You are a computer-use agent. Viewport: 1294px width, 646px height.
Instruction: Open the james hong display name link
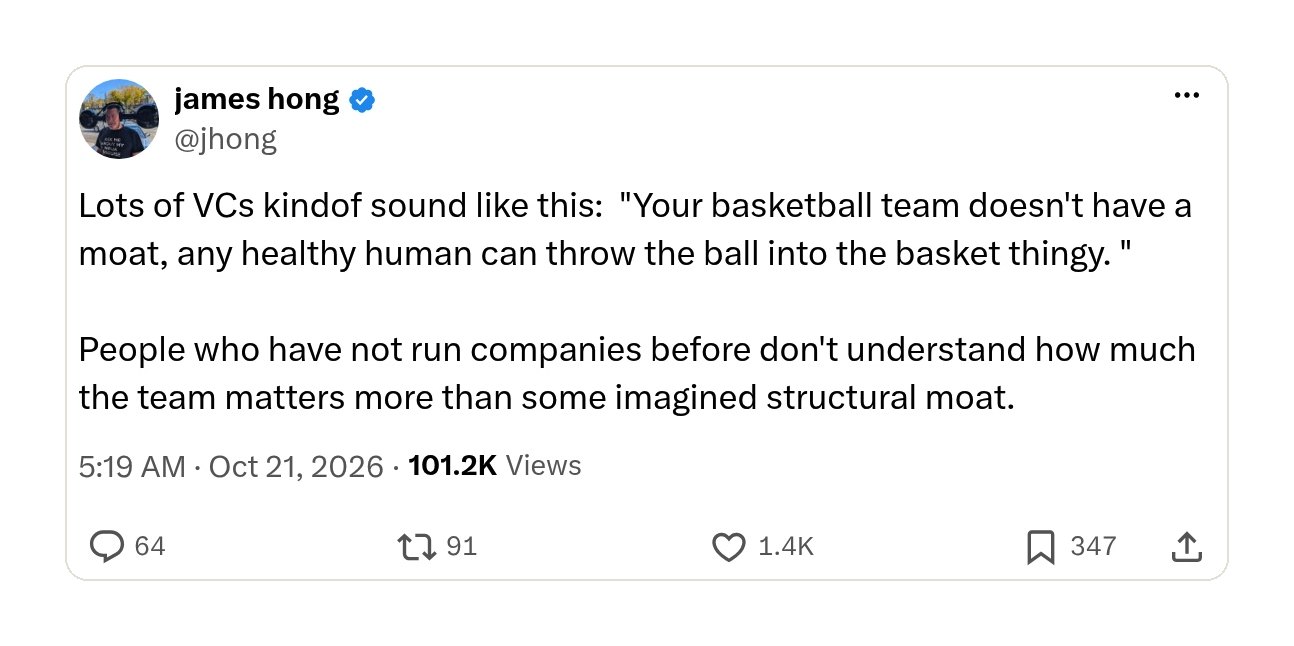tap(257, 99)
